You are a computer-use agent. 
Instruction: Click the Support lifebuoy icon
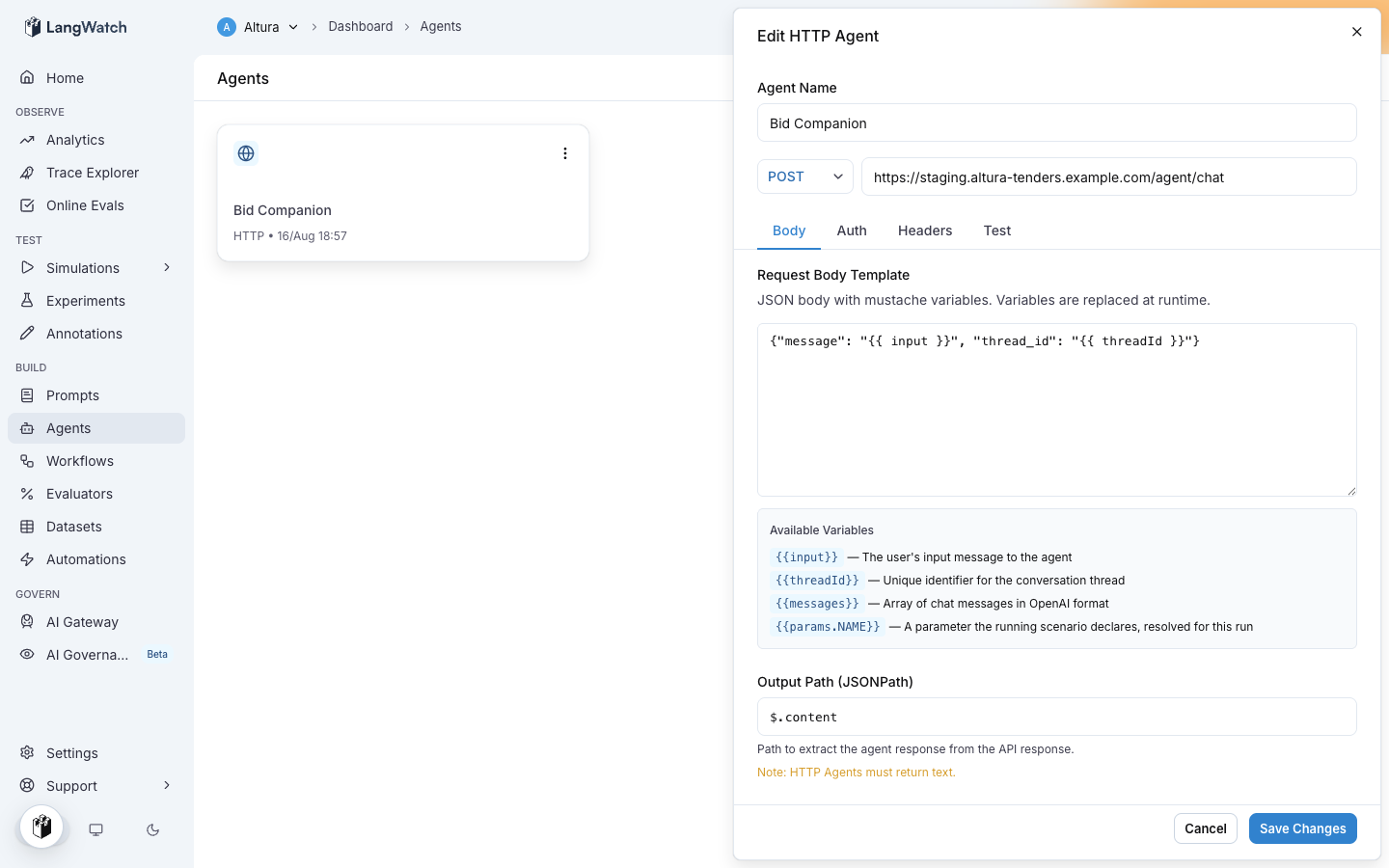[27, 785]
